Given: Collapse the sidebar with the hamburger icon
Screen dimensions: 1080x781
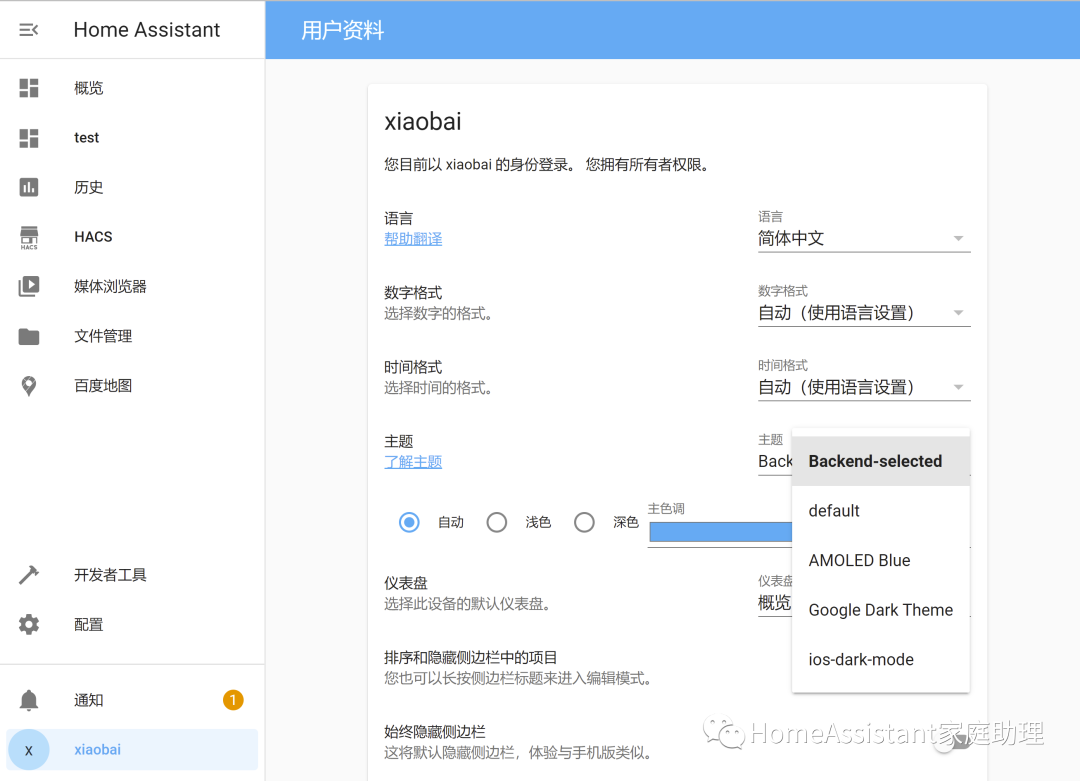Looking at the screenshot, I should click(28, 30).
